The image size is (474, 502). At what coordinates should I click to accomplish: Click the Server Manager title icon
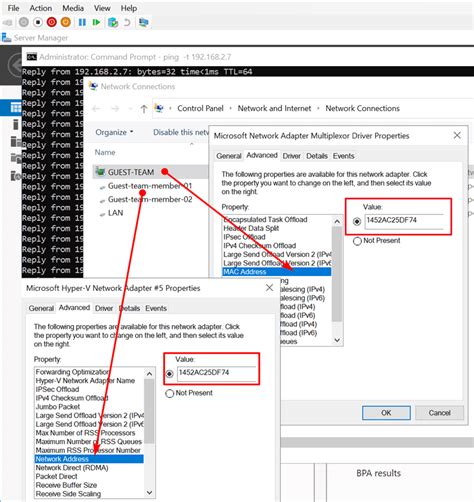point(6,38)
